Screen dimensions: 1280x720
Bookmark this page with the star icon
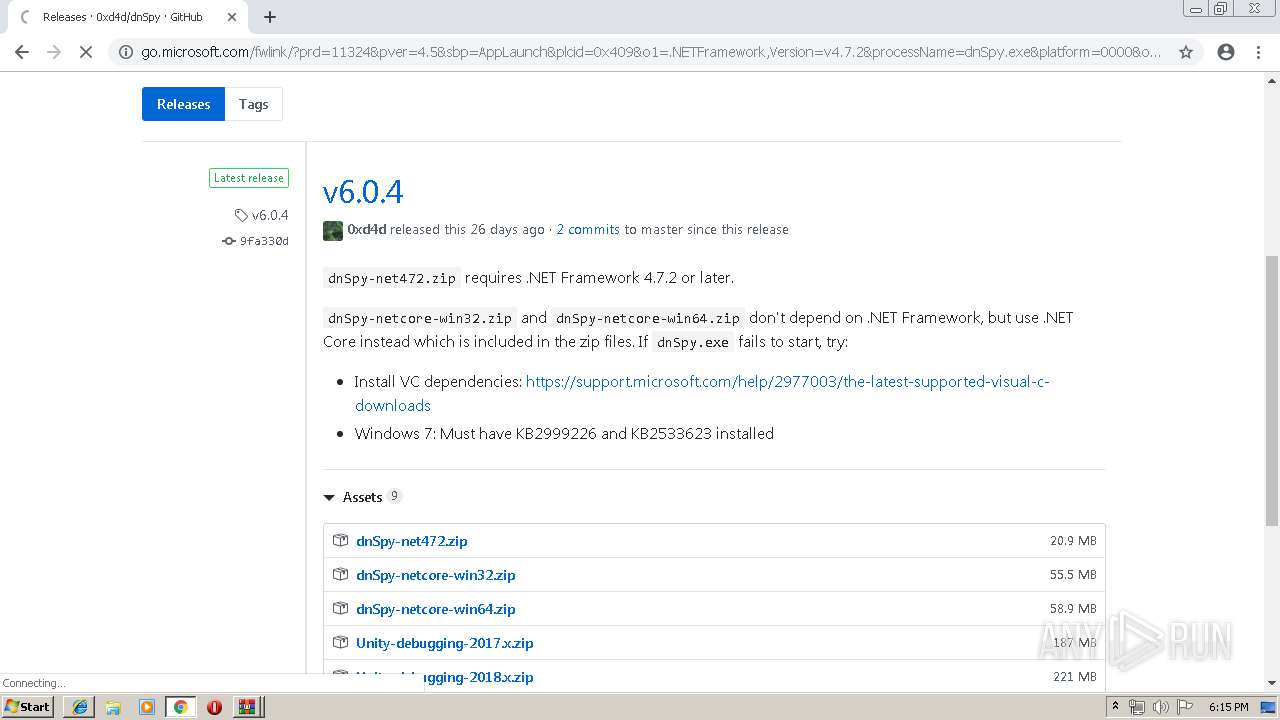1186,52
